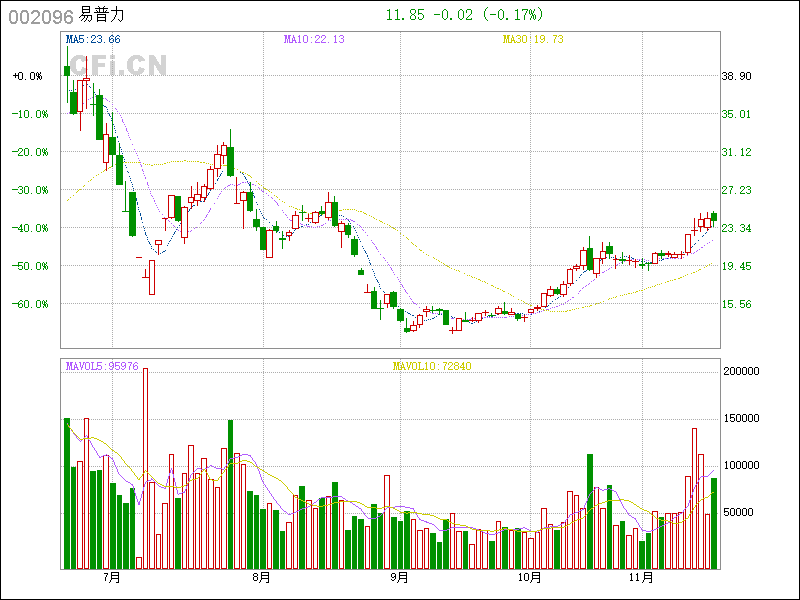Click the stock code 002096

click(40, 16)
